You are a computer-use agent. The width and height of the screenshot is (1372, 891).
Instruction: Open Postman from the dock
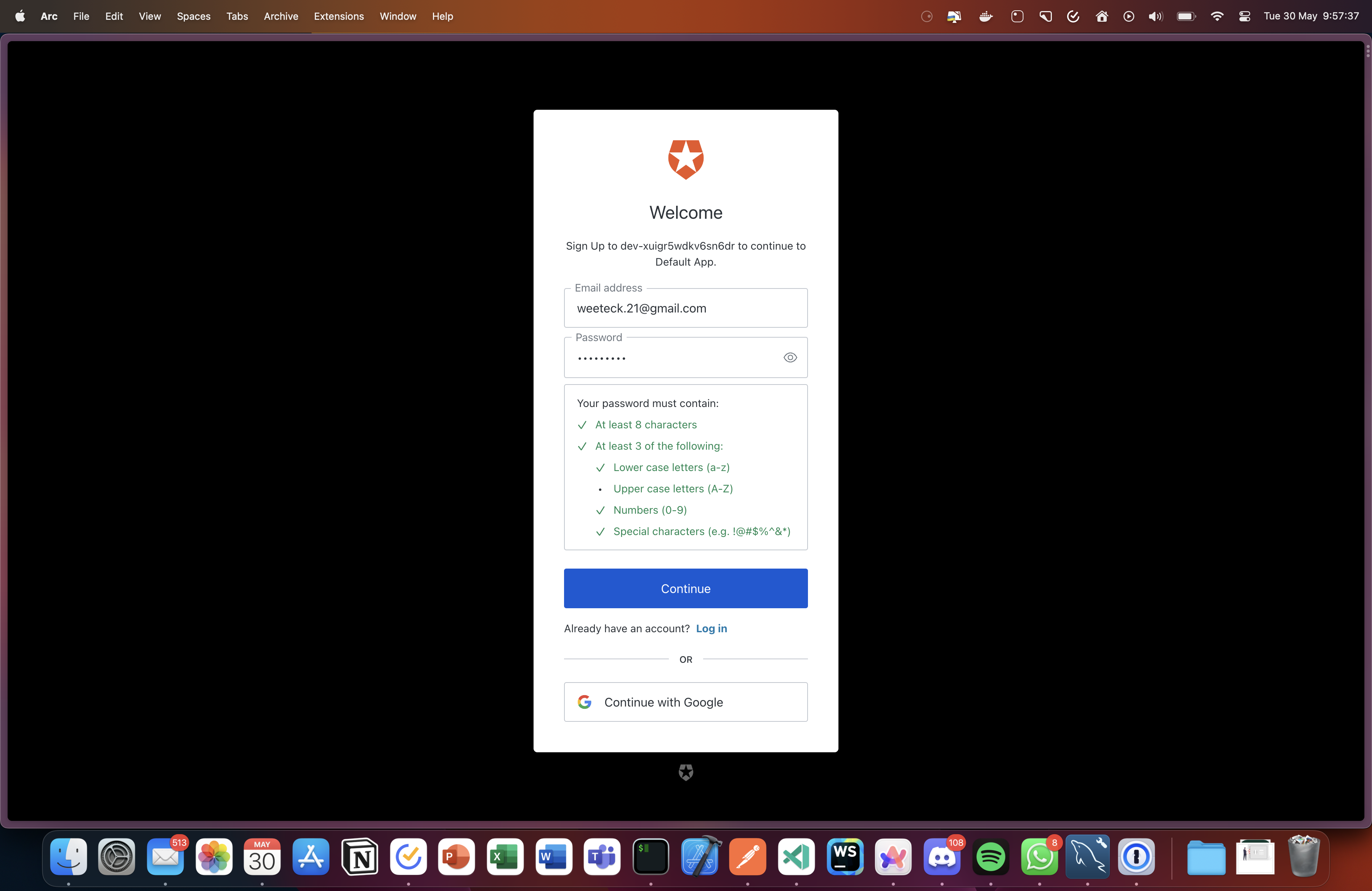747,857
